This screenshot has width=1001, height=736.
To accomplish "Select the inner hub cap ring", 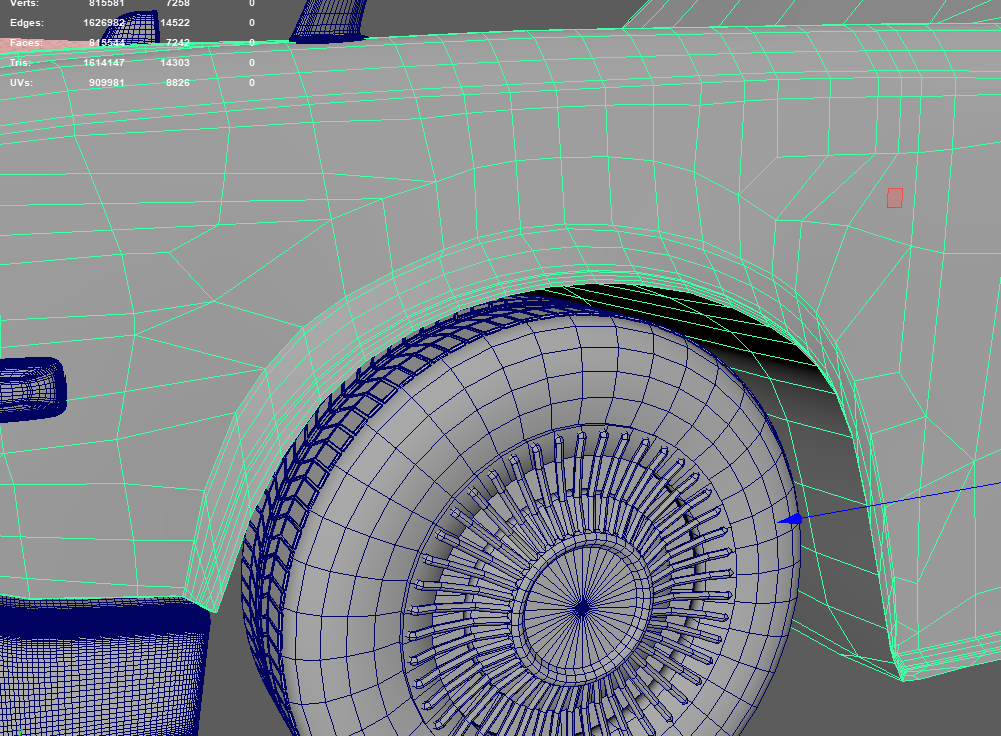I will 582,610.
